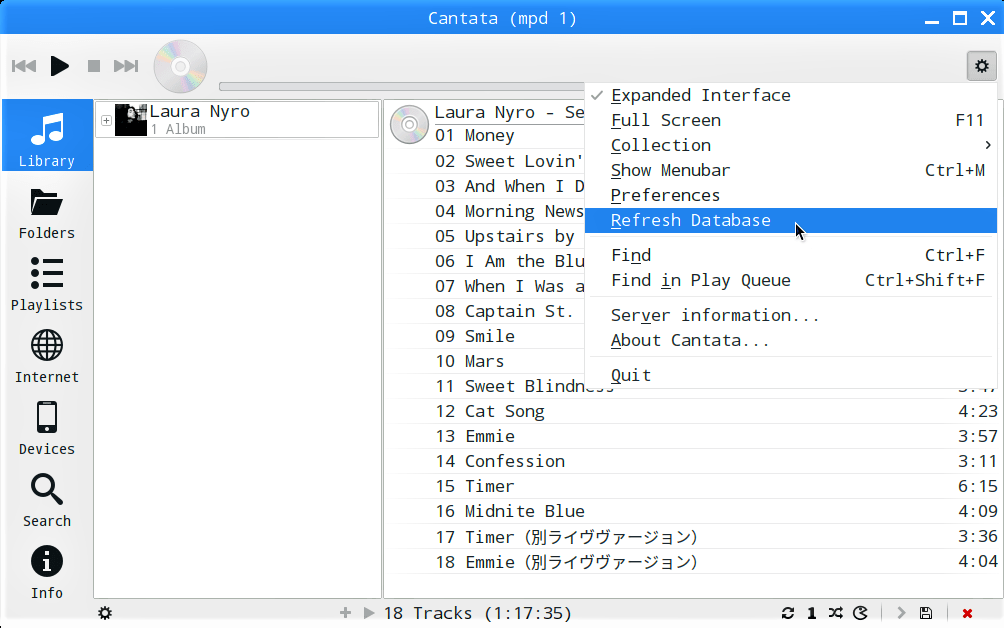This screenshot has width=1004, height=628.
Task: Select Quit from the menu
Action: point(791,375)
